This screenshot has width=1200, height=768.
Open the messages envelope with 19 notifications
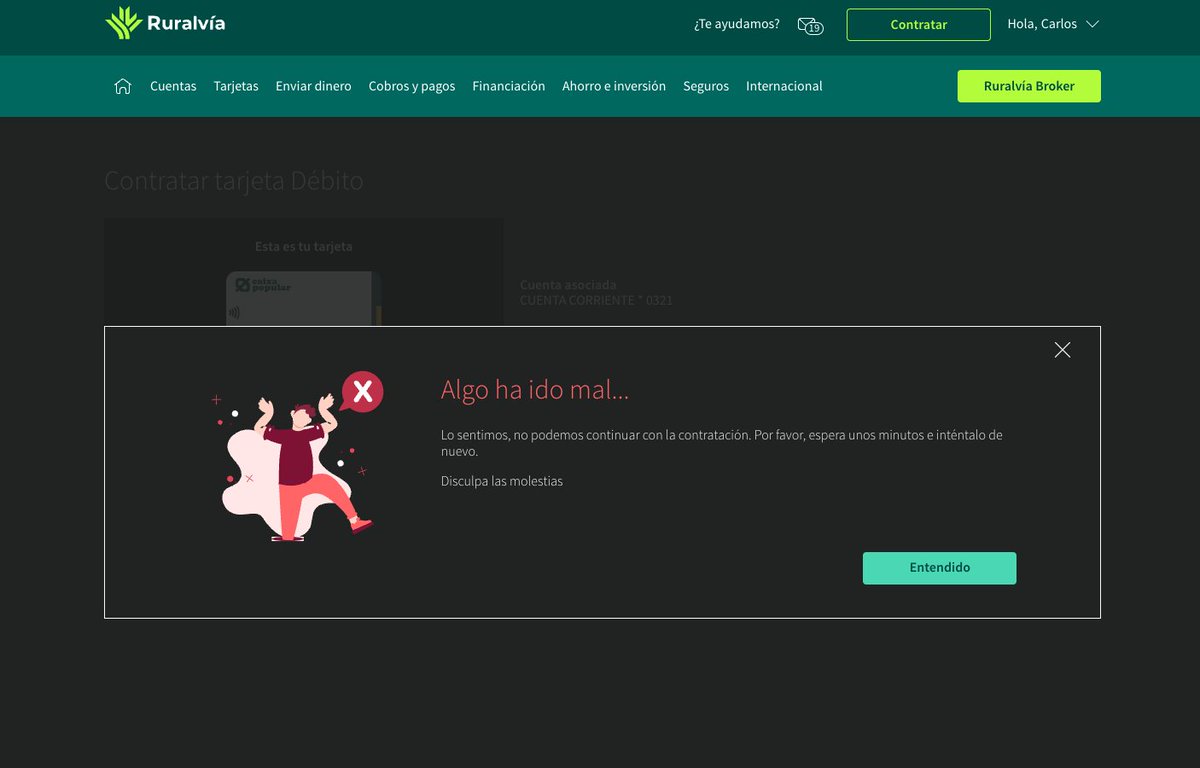click(808, 25)
